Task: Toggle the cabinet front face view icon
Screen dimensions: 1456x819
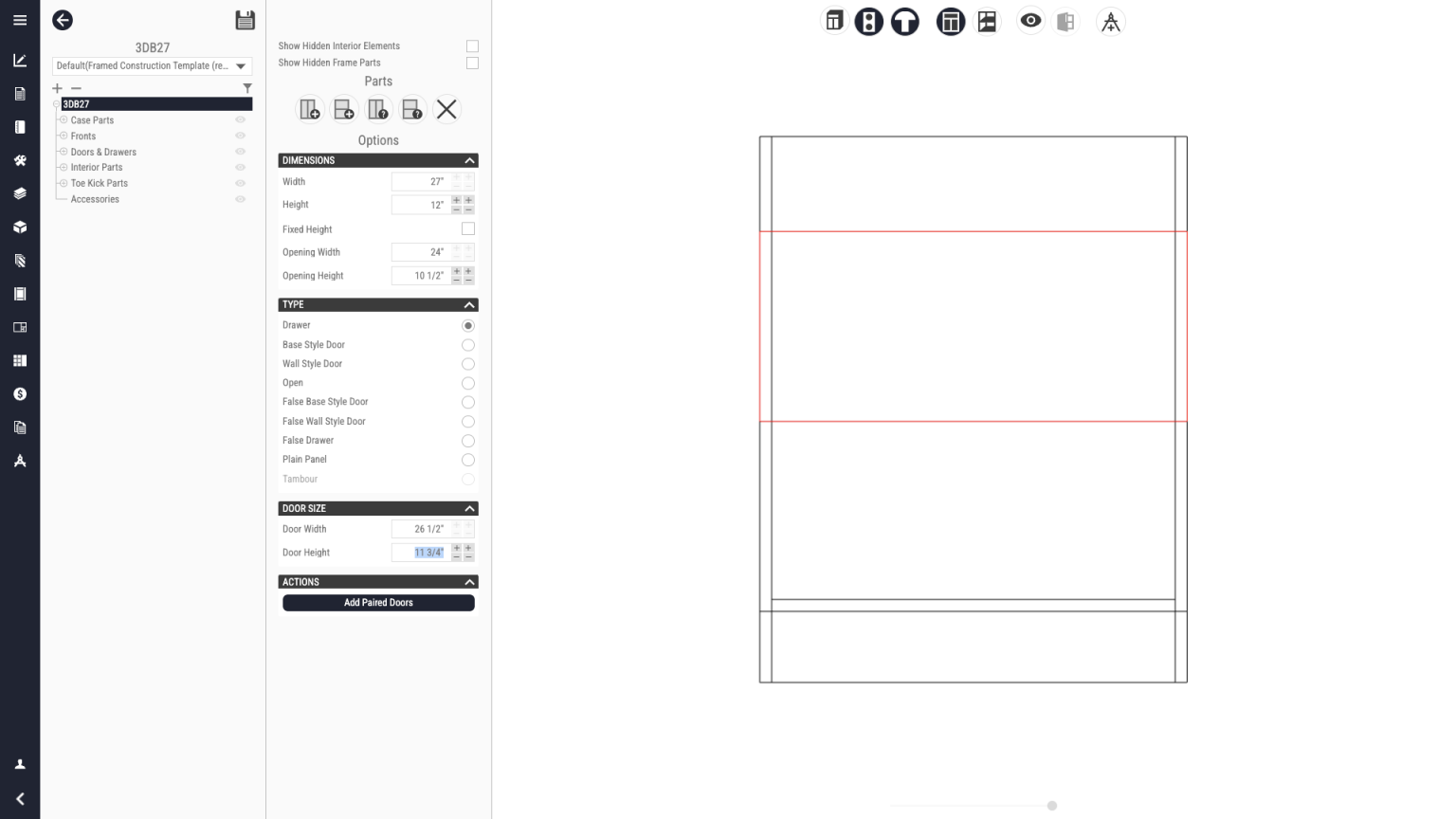Action: coord(951,21)
